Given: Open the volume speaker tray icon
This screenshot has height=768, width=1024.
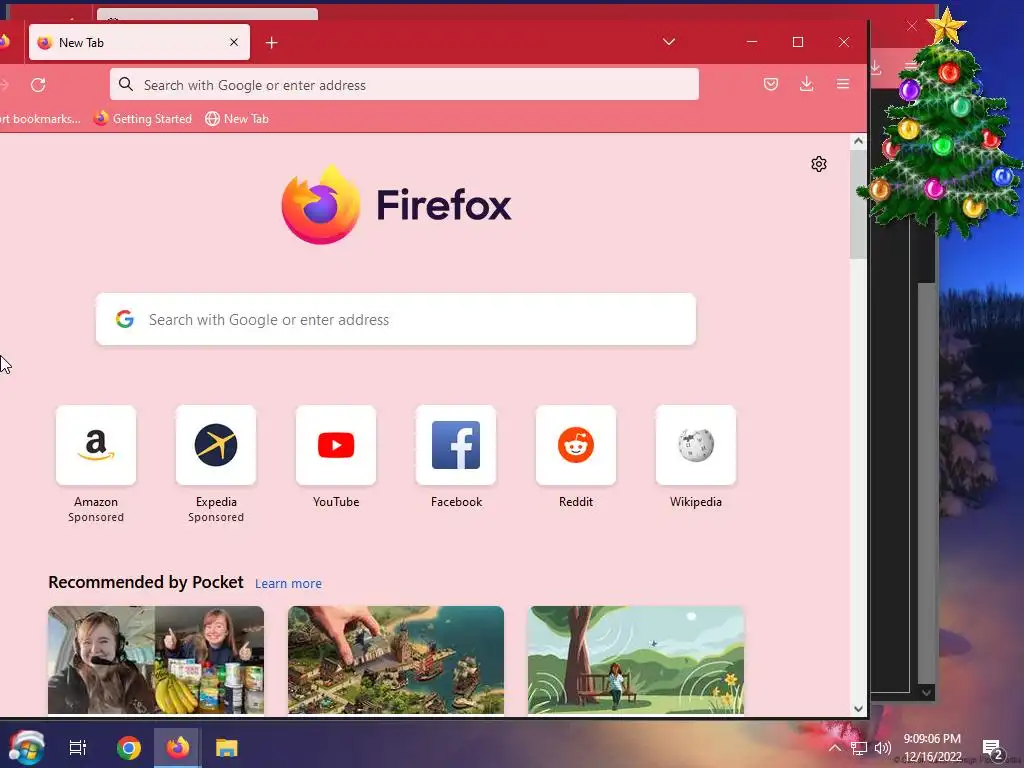Looking at the screenshot, I should coord(882,748).
